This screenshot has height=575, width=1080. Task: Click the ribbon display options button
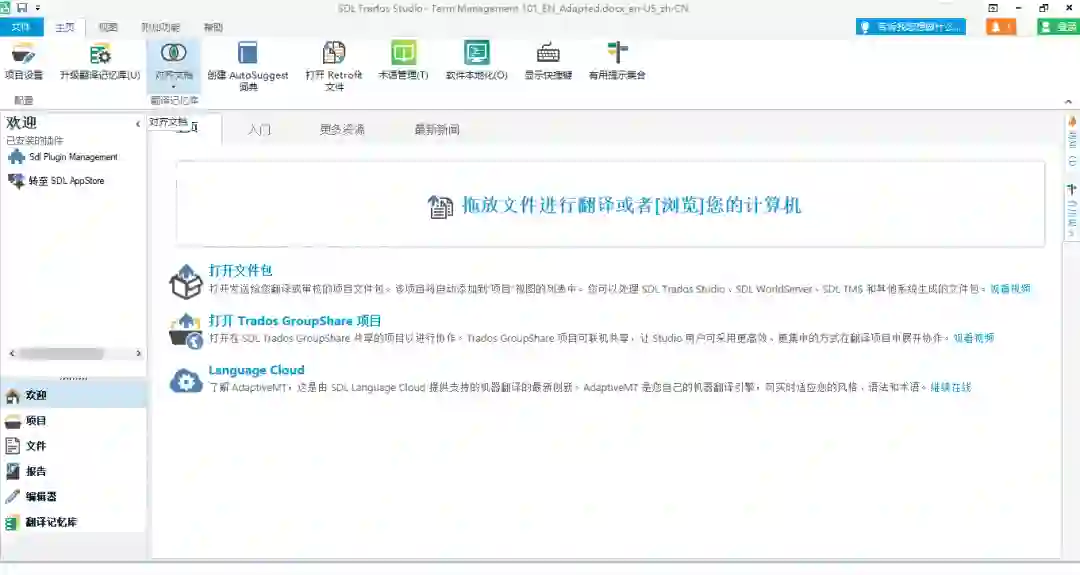pyautogui.click(x=993, y=8)
